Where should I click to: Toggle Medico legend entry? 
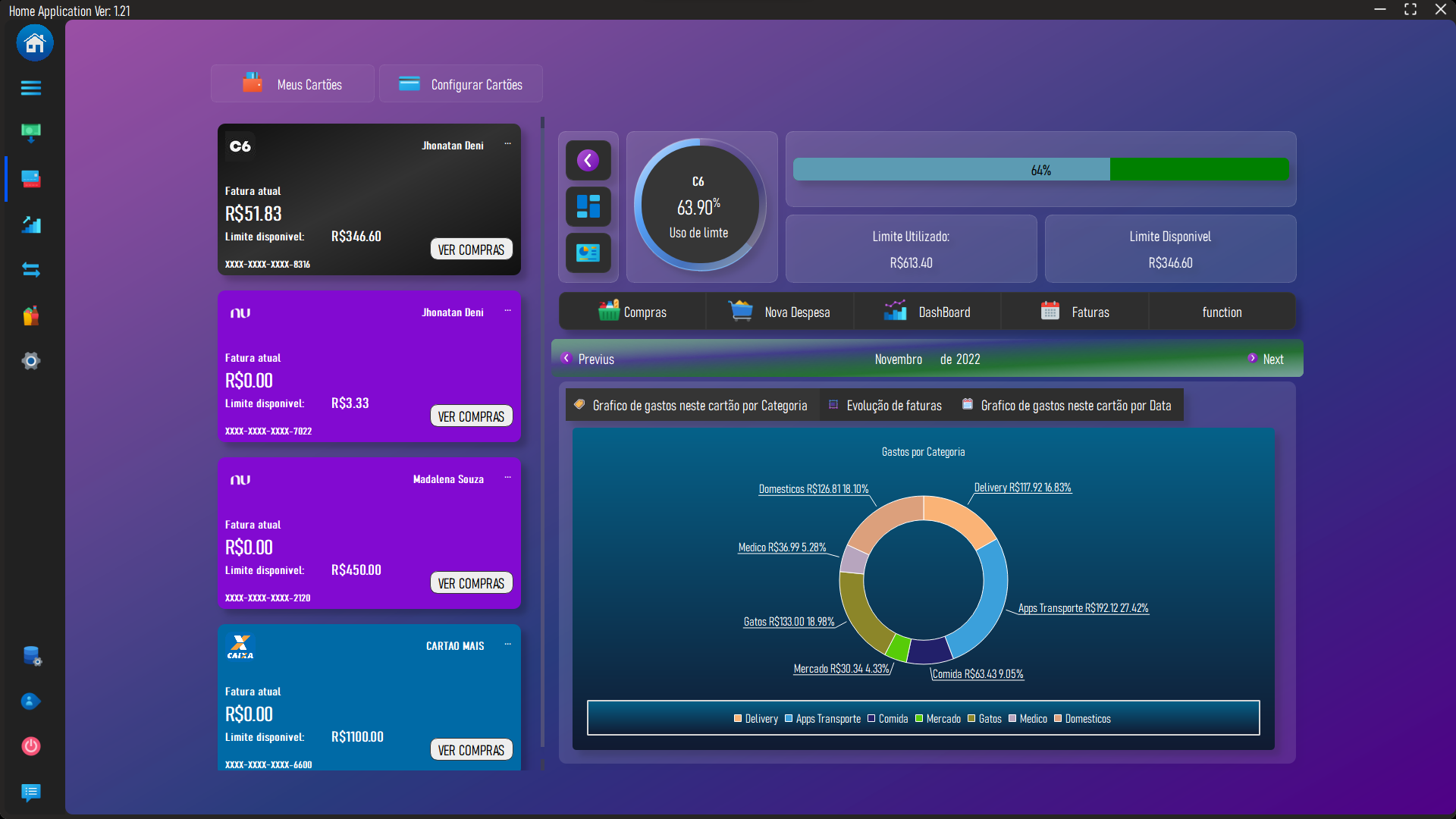pos(1028,719)
